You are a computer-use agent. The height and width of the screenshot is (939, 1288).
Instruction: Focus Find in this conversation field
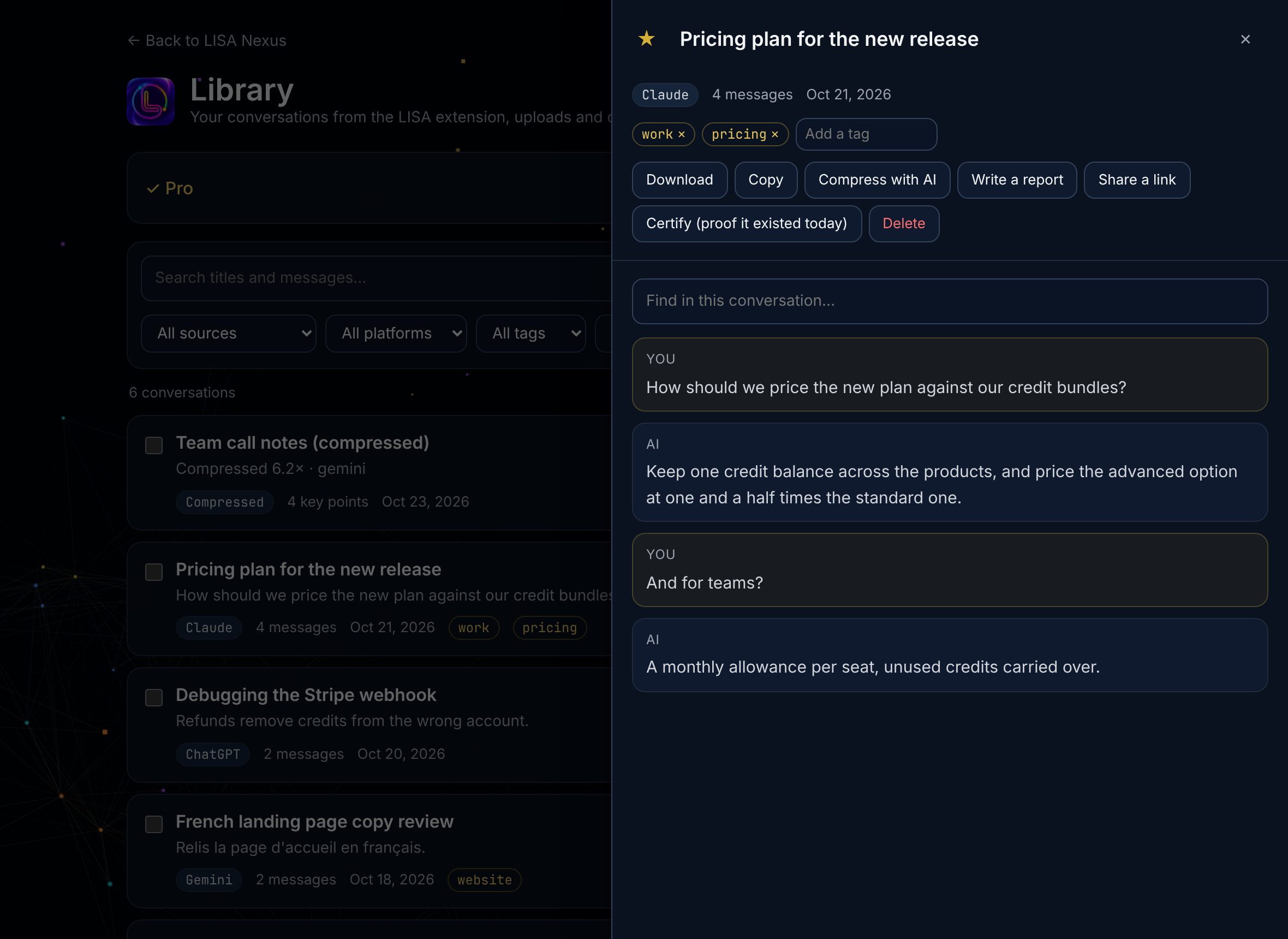point(950,301)
